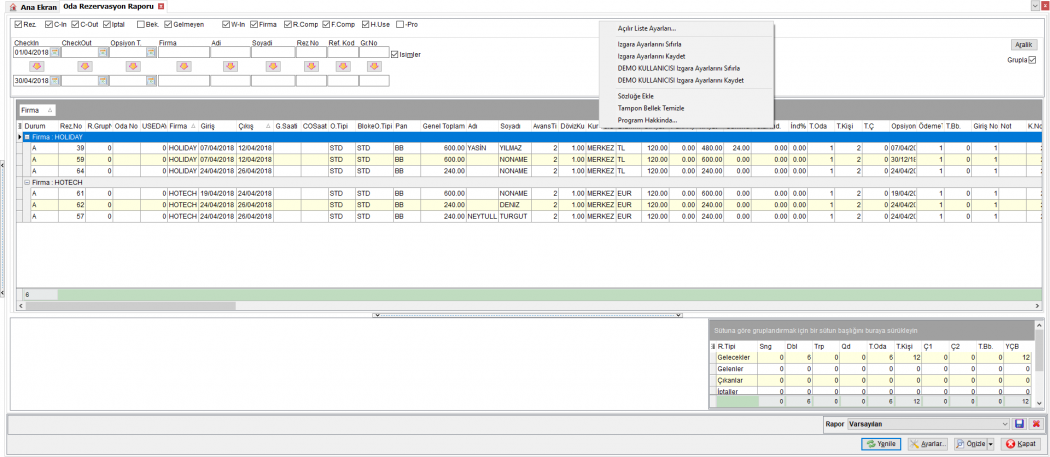This screenshot has height=457, width=1050.
Task: Toggle the C-Out checkbox
Action: coord(76,25)
